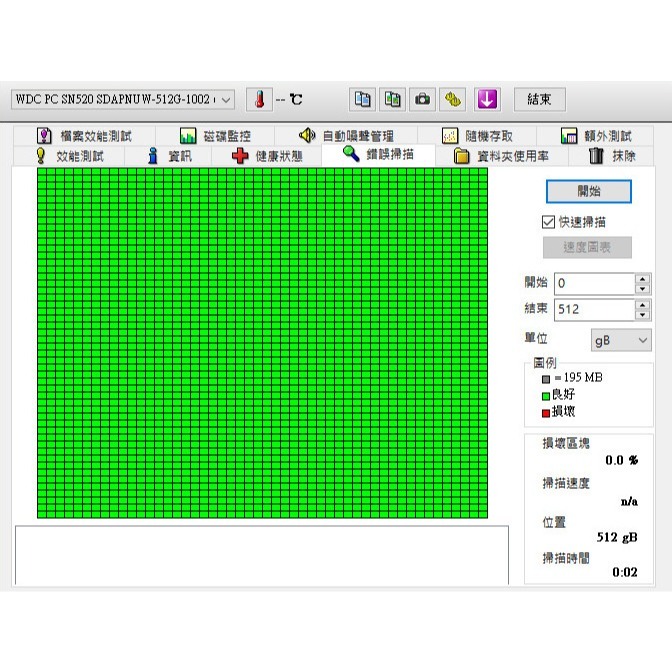Select the 錯誤掃描 tab
This screenshot has width=672, height=672.
[378, 154]
